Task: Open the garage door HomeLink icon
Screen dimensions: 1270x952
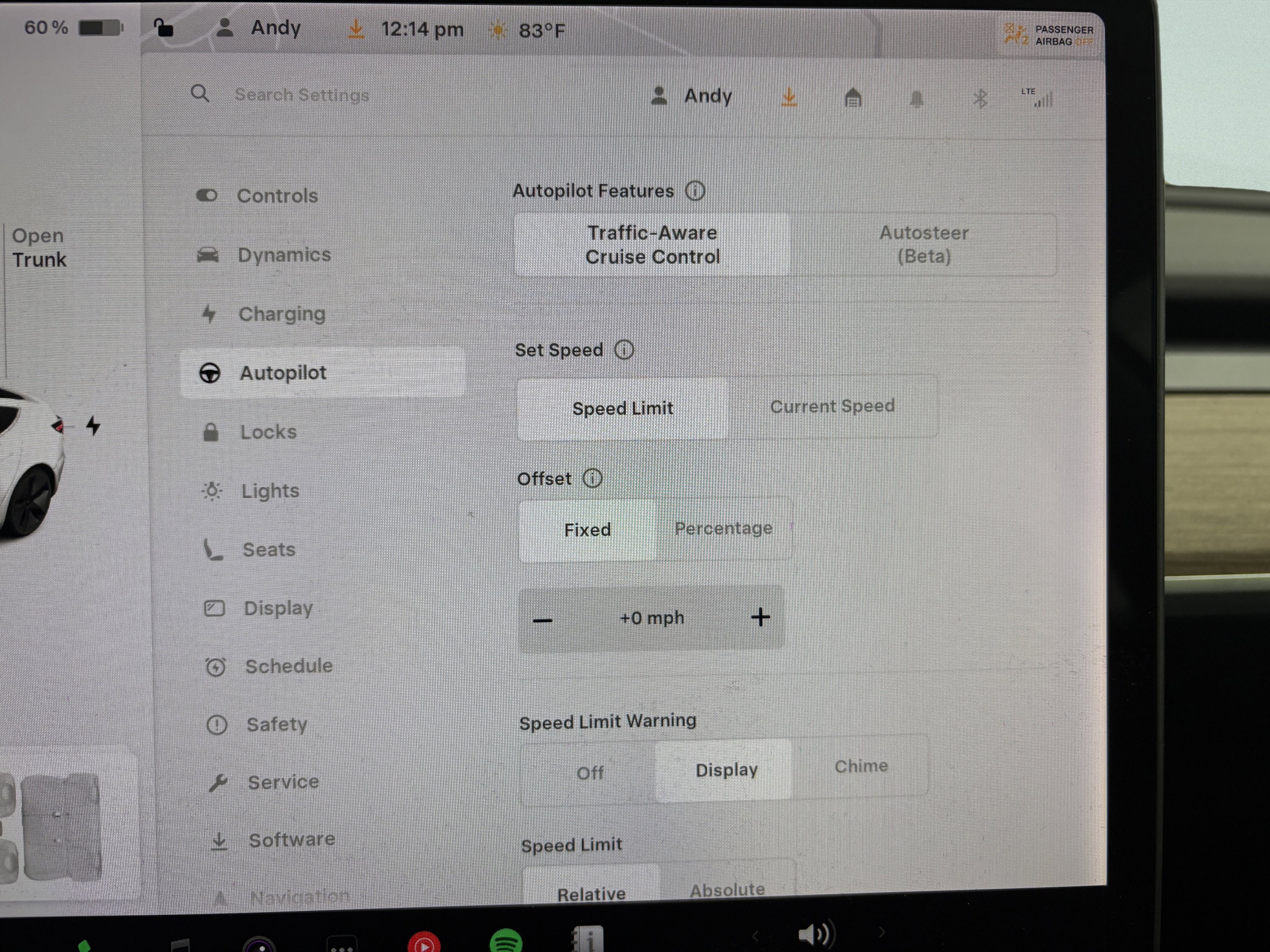Action: (x=853, y=98)
